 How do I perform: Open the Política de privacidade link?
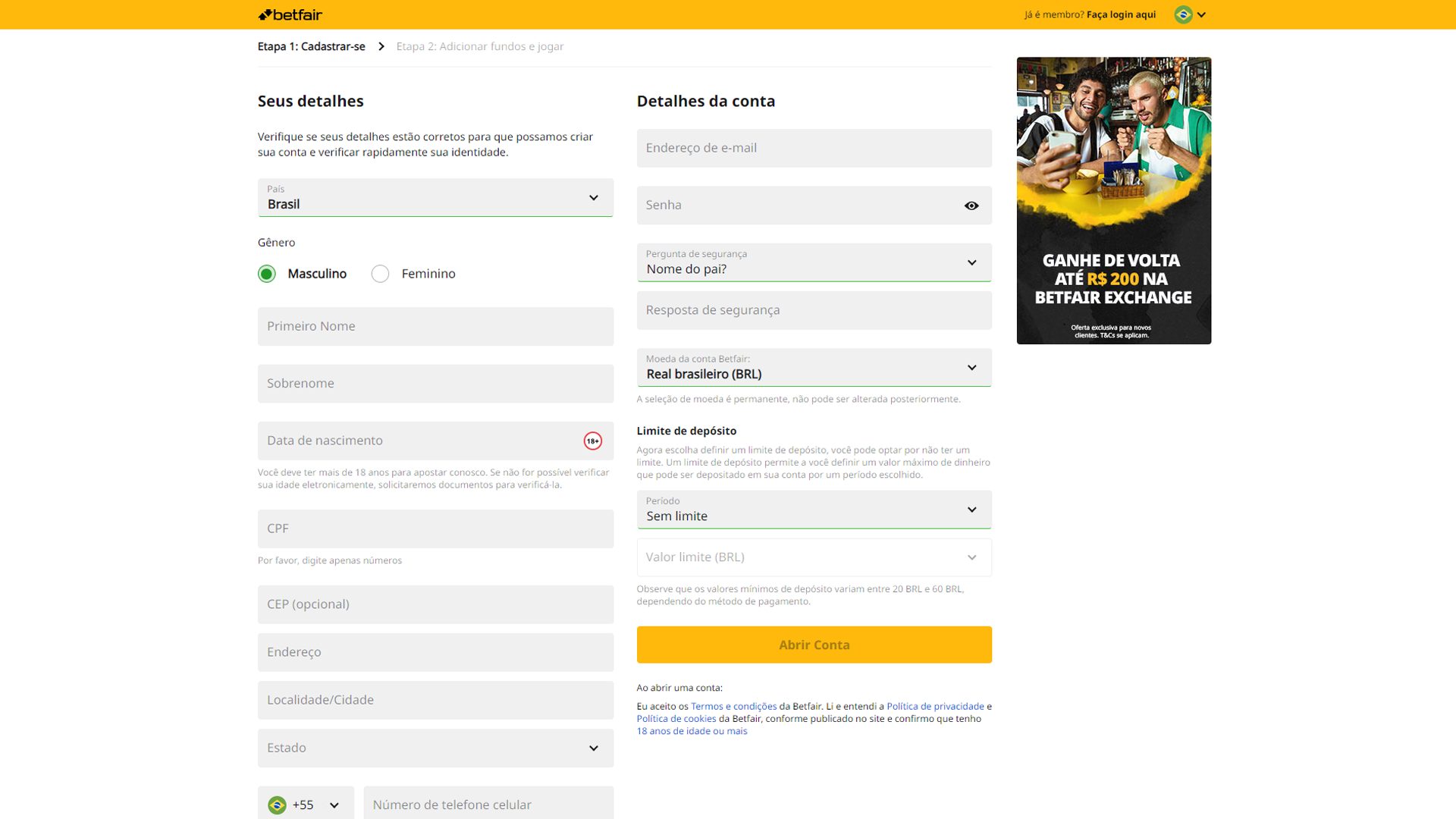(935, 706)
